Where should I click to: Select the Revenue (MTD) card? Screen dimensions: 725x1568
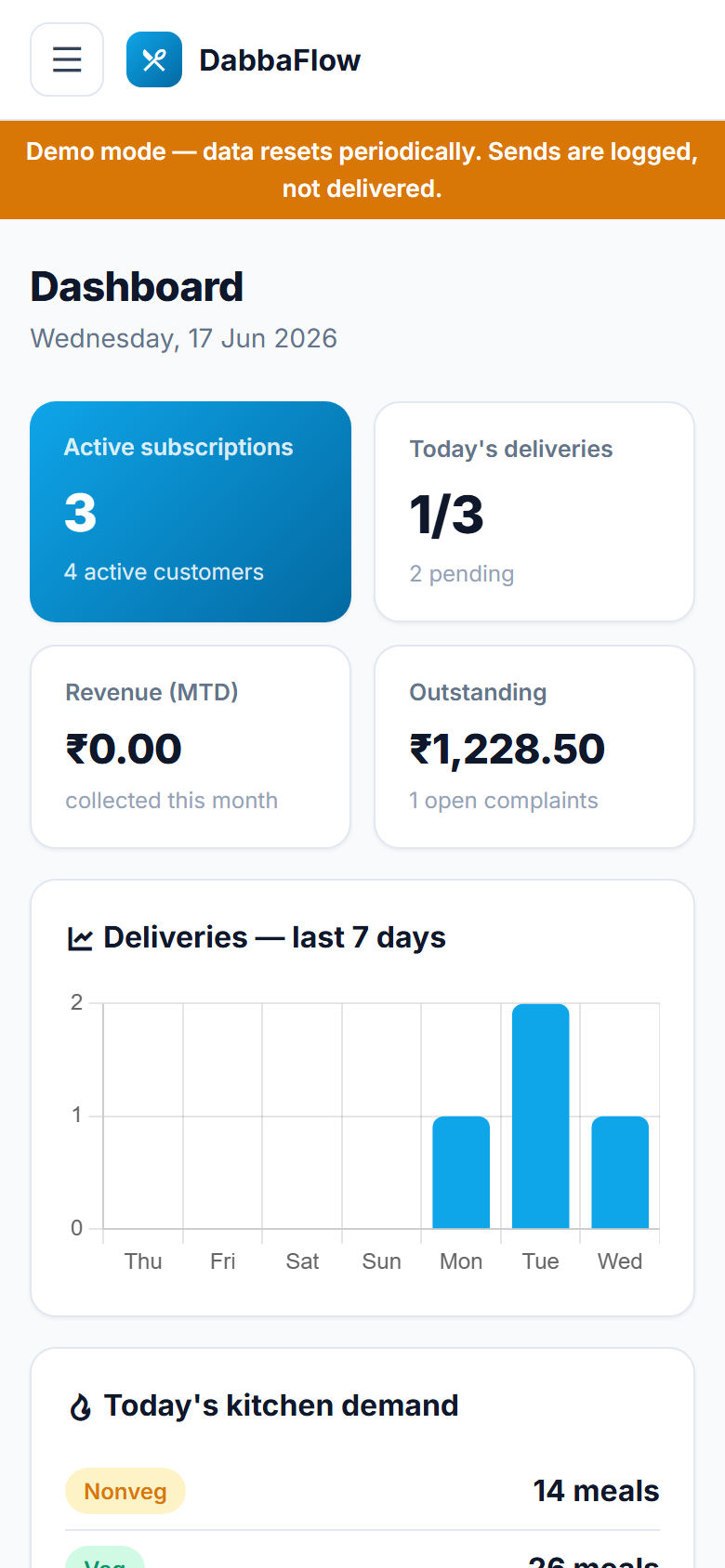pos(191,747)
